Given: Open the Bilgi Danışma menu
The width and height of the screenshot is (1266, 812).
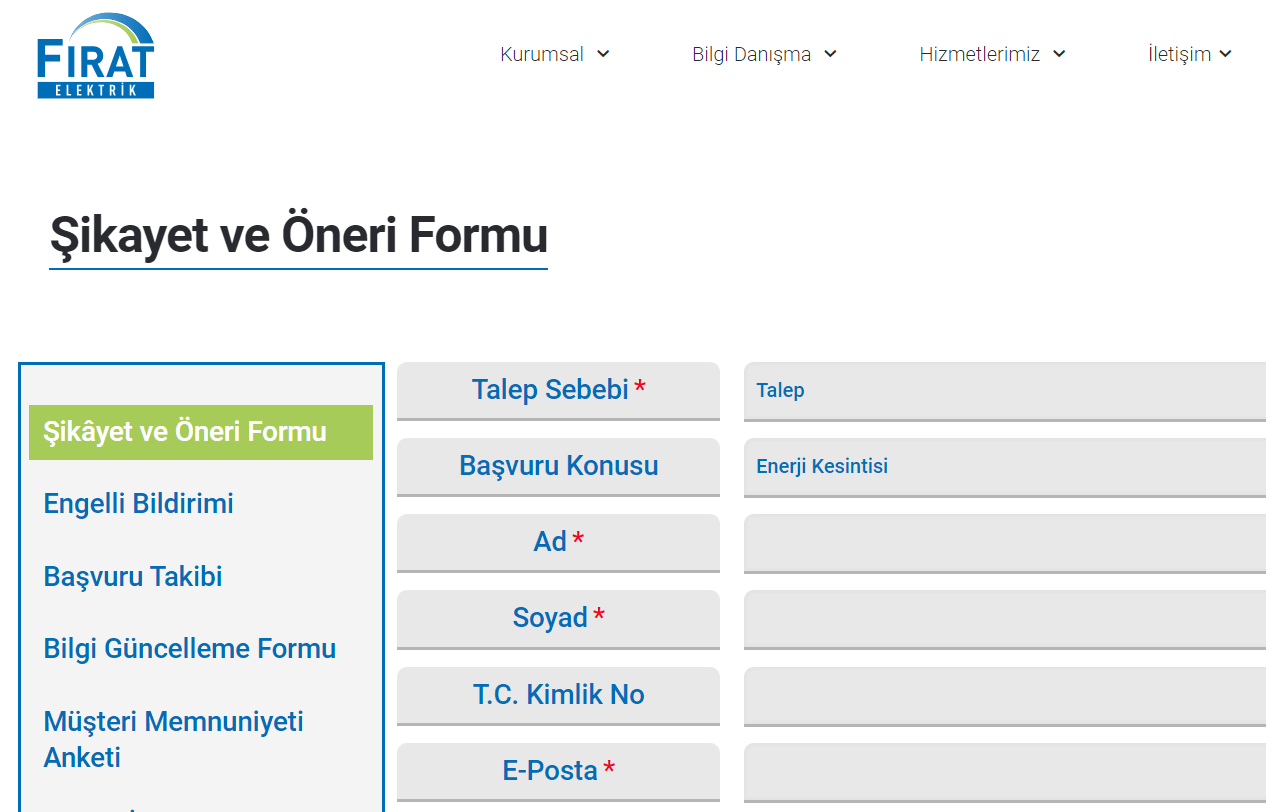Looking at the screenshot, I should coord(751,54).
